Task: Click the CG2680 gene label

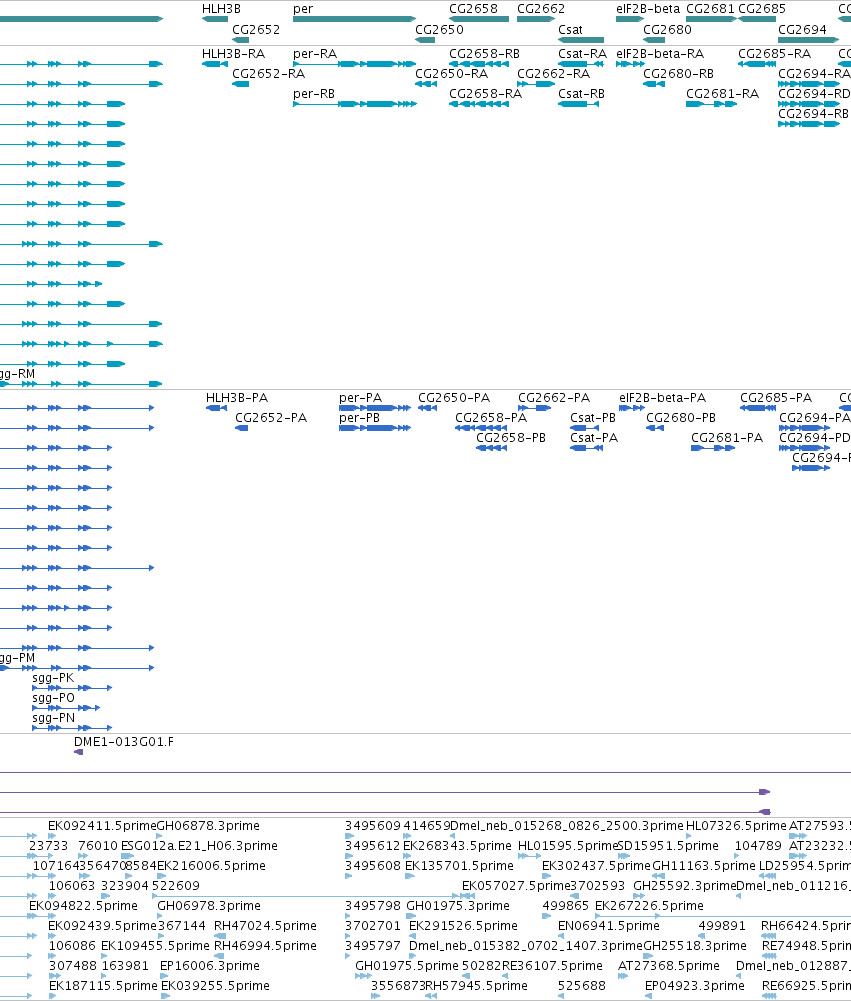Action: pos(667,29)
